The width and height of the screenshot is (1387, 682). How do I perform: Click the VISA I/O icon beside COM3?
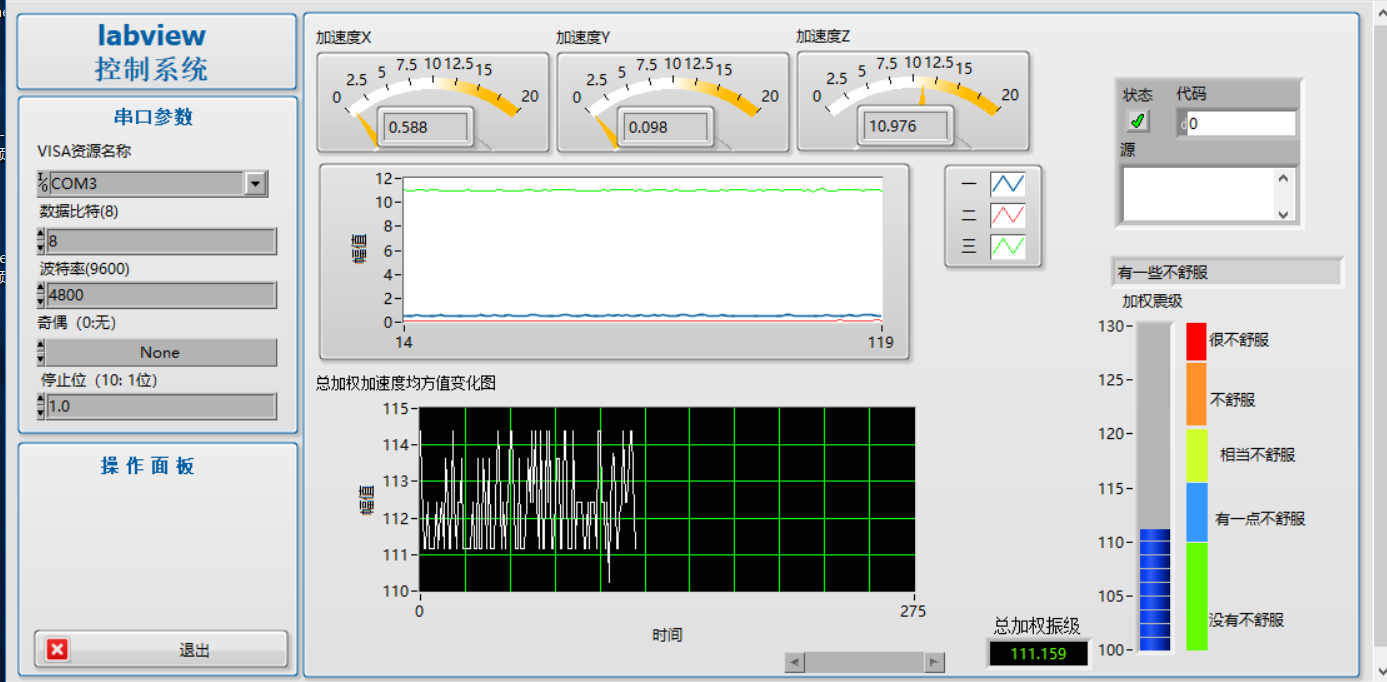(x=43, y=184)
